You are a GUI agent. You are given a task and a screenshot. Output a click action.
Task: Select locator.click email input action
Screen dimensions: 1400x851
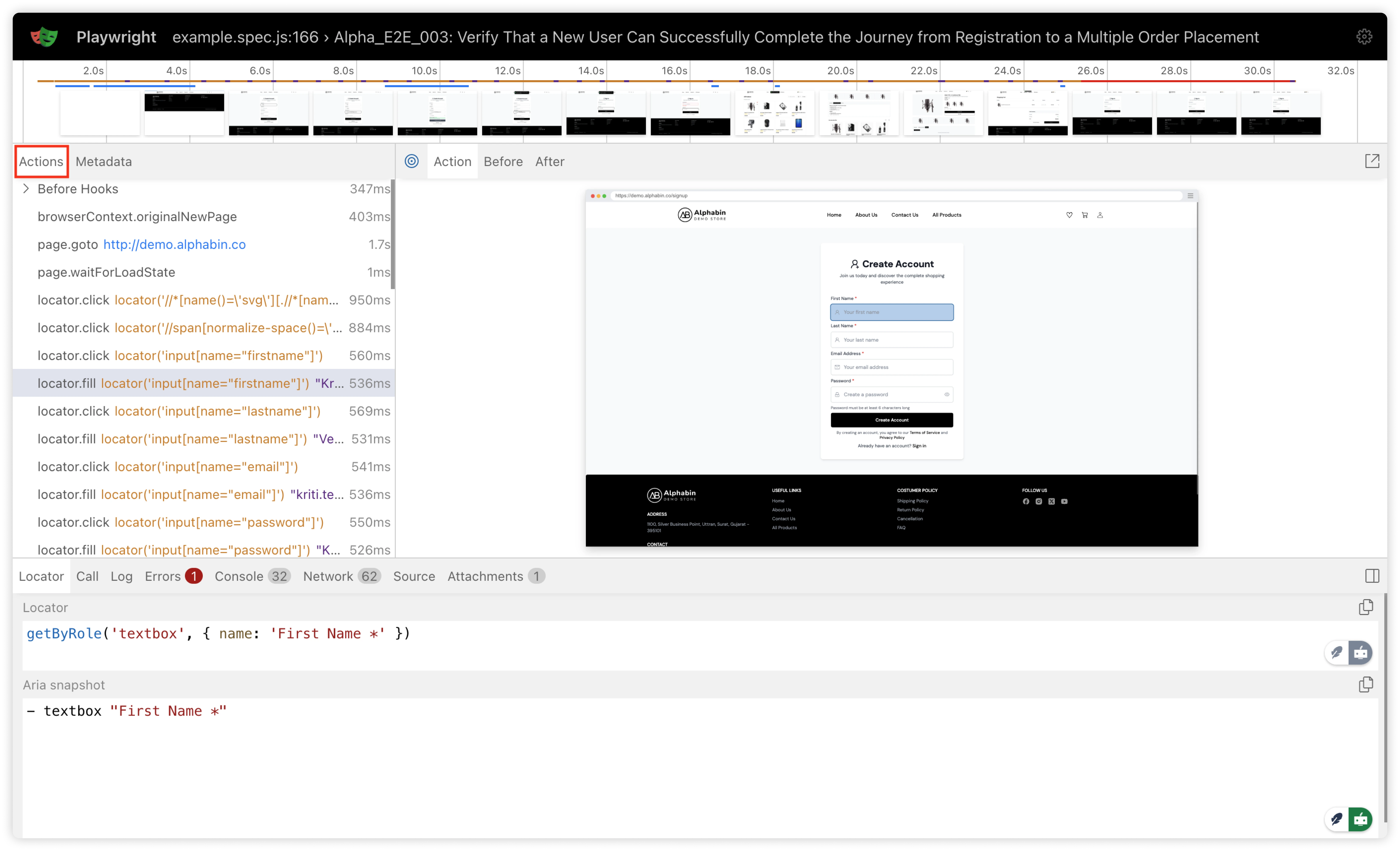203,467
